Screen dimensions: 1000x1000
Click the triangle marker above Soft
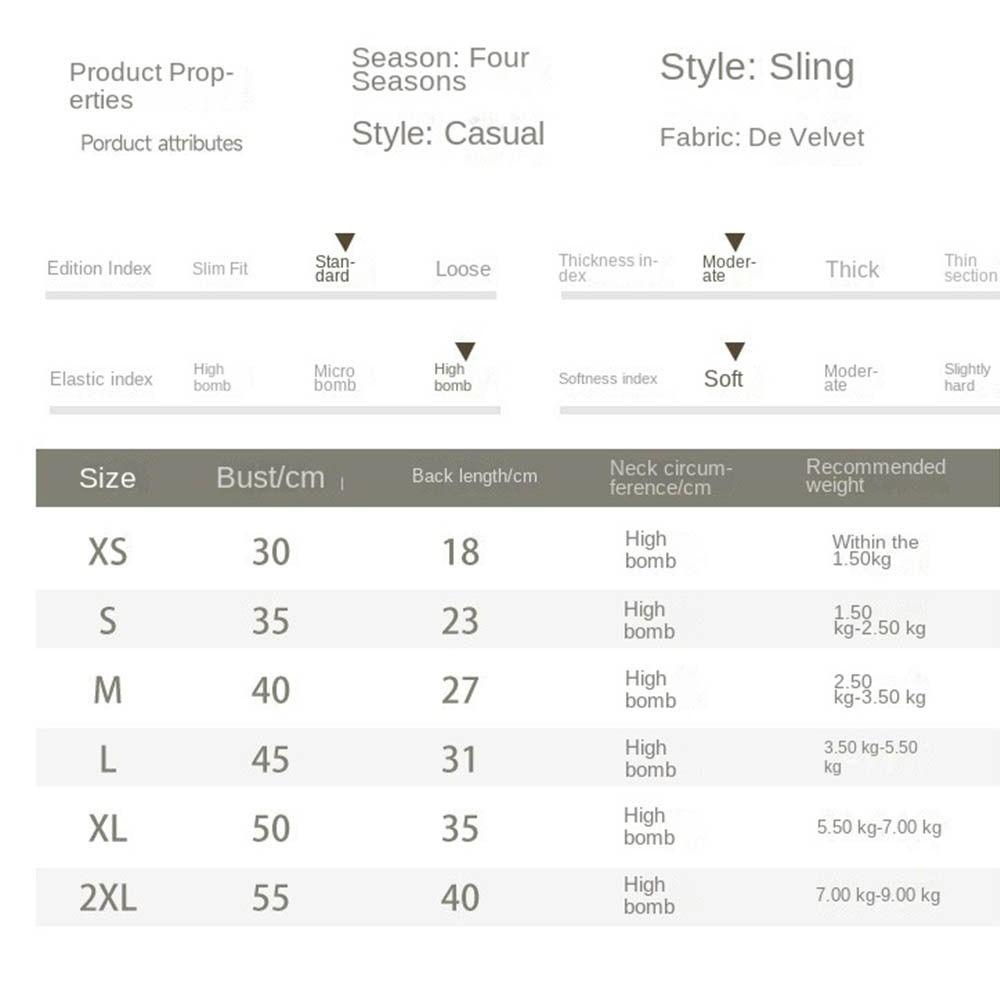point(735,351)
